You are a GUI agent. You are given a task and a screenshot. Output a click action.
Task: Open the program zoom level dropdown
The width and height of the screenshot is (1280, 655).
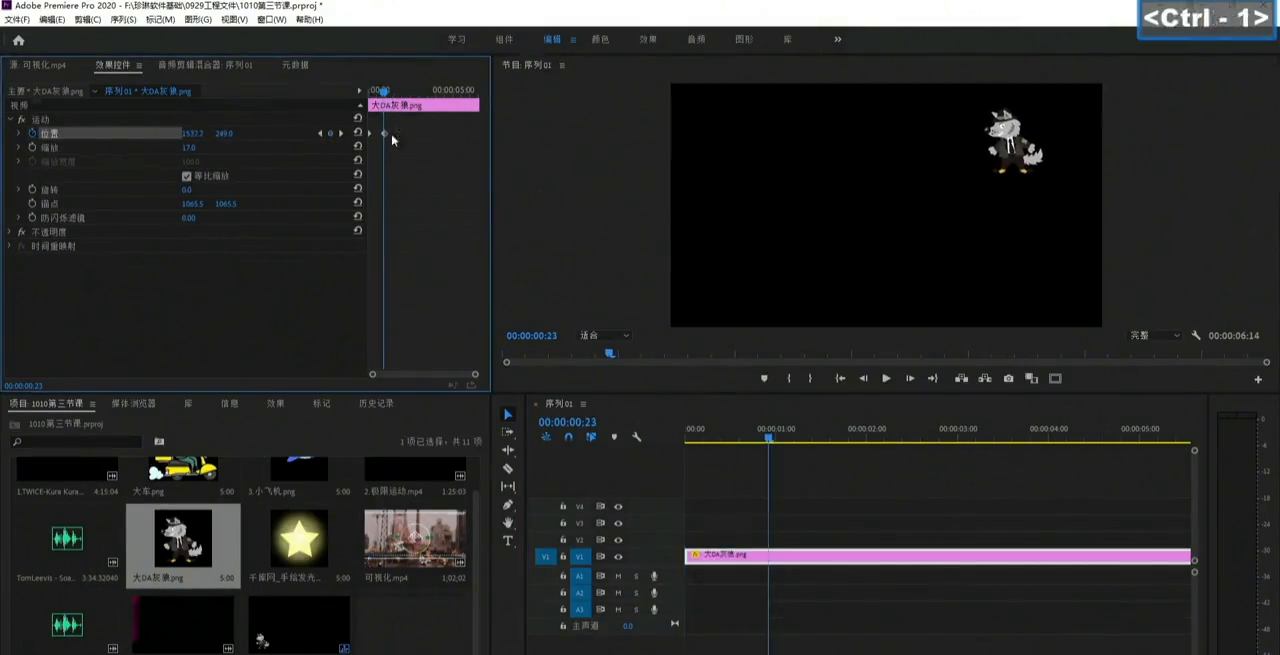click(604, 336)
